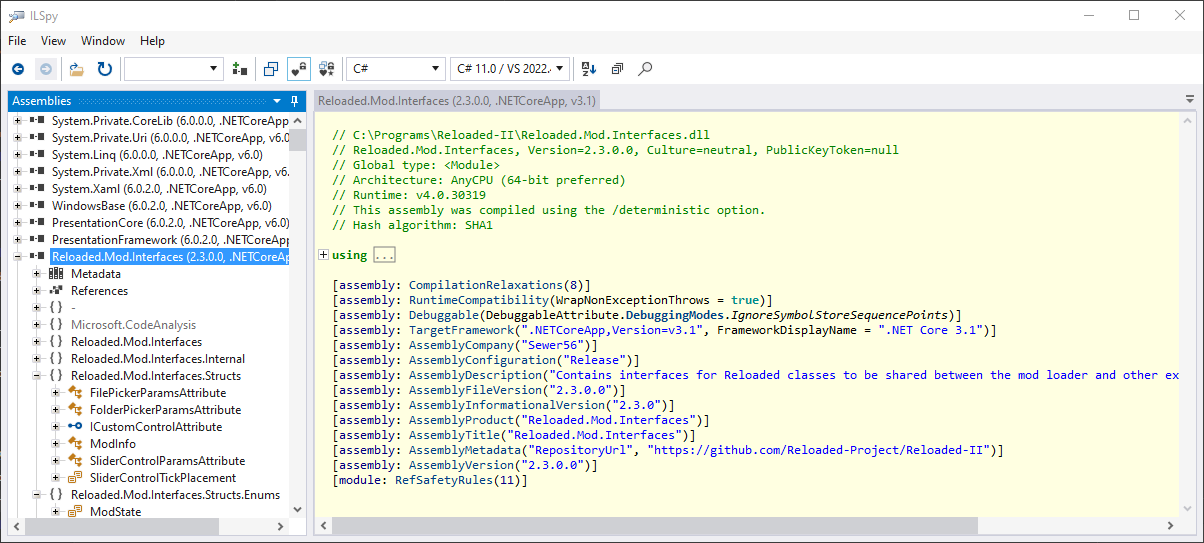Select the Reloaded.Mod.Interfaces namespace row

point(136,342)
